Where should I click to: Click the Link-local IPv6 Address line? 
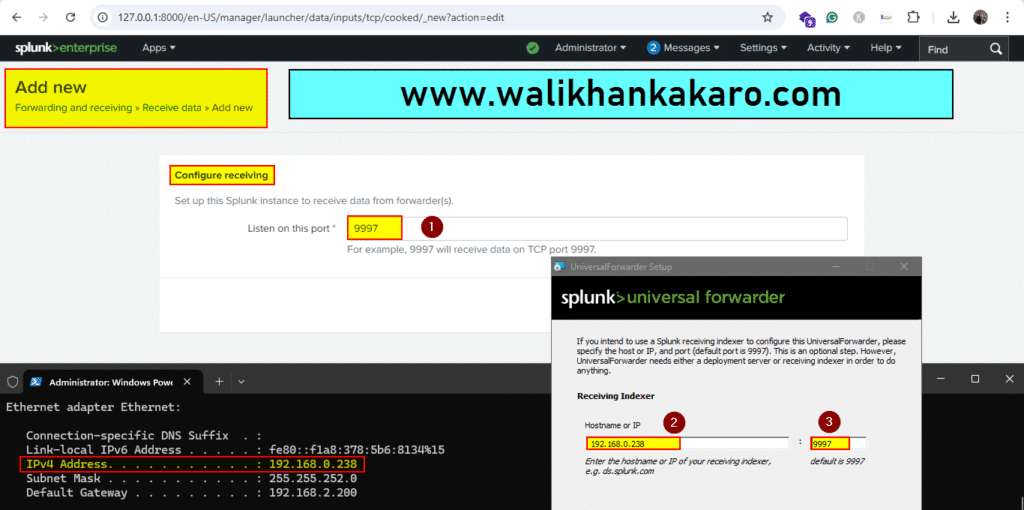pyautogui.click(x=235, y=450)
